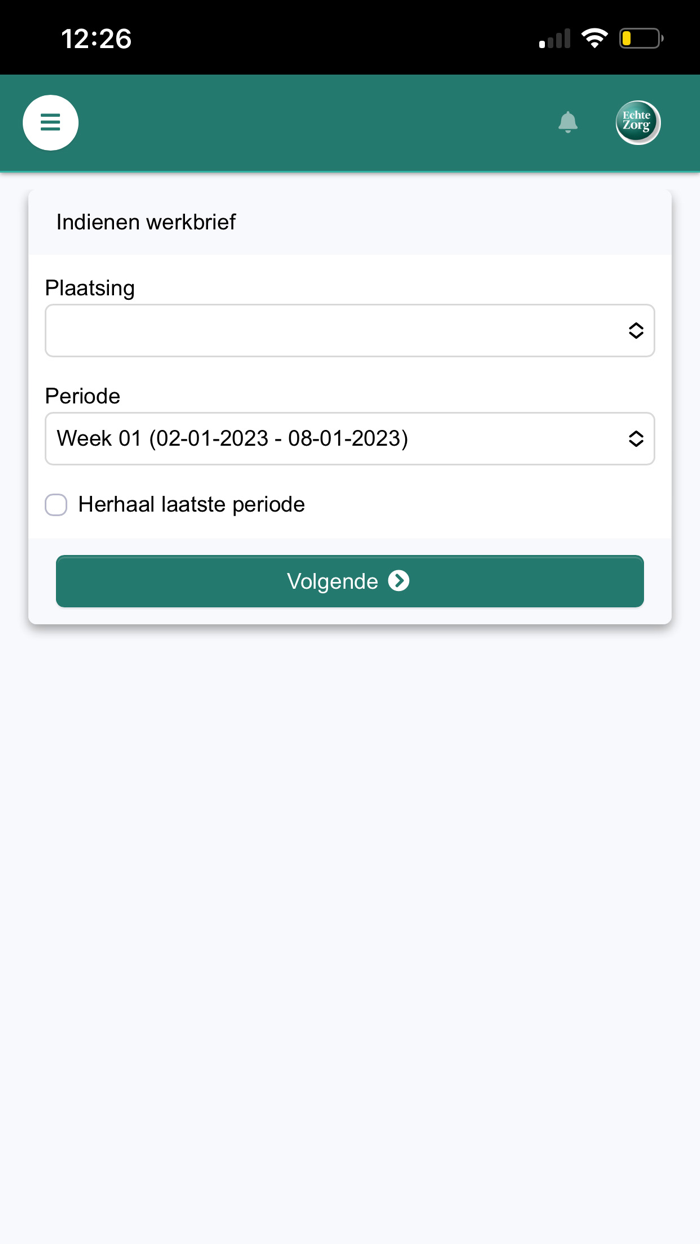Tap the arrow circle icon in Volgende

(x=399, y=581)
